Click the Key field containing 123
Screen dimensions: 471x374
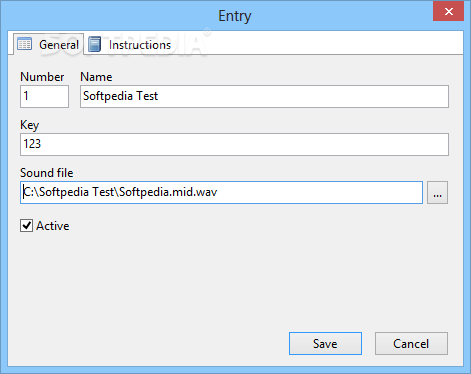[234, 144]
